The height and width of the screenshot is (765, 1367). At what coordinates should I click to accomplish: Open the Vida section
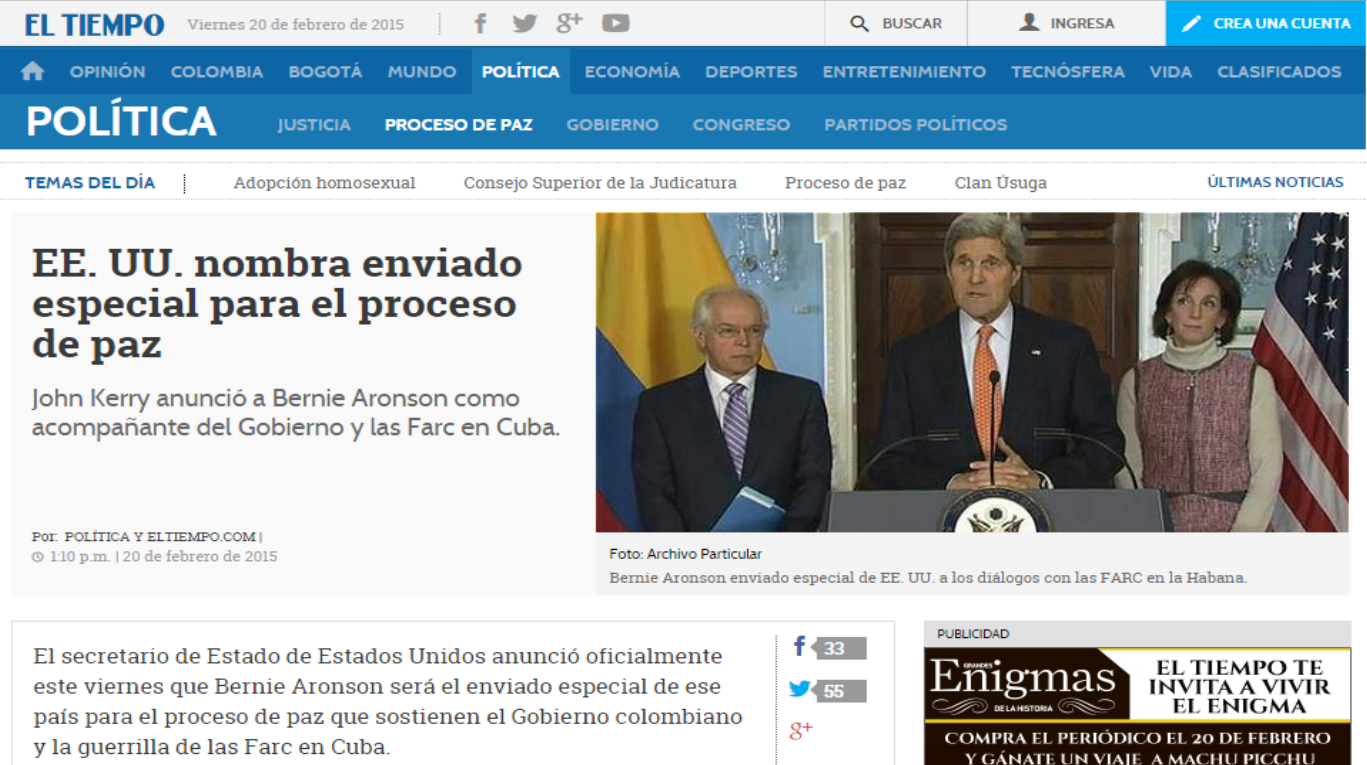point(1171,72)
